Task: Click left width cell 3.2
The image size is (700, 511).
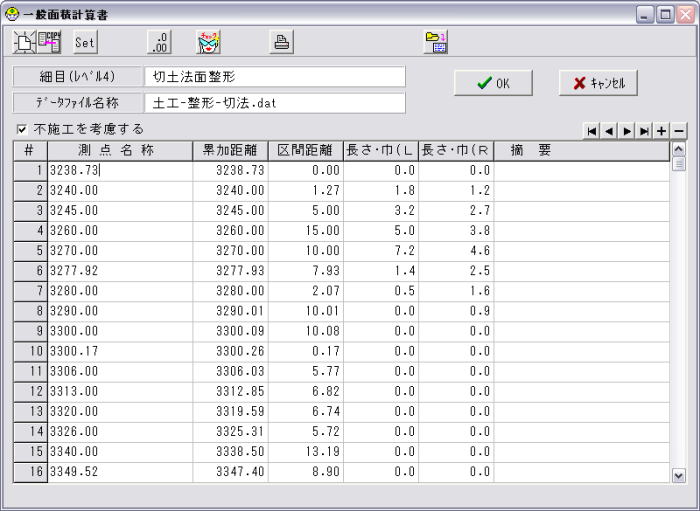Action: (381, 211)
